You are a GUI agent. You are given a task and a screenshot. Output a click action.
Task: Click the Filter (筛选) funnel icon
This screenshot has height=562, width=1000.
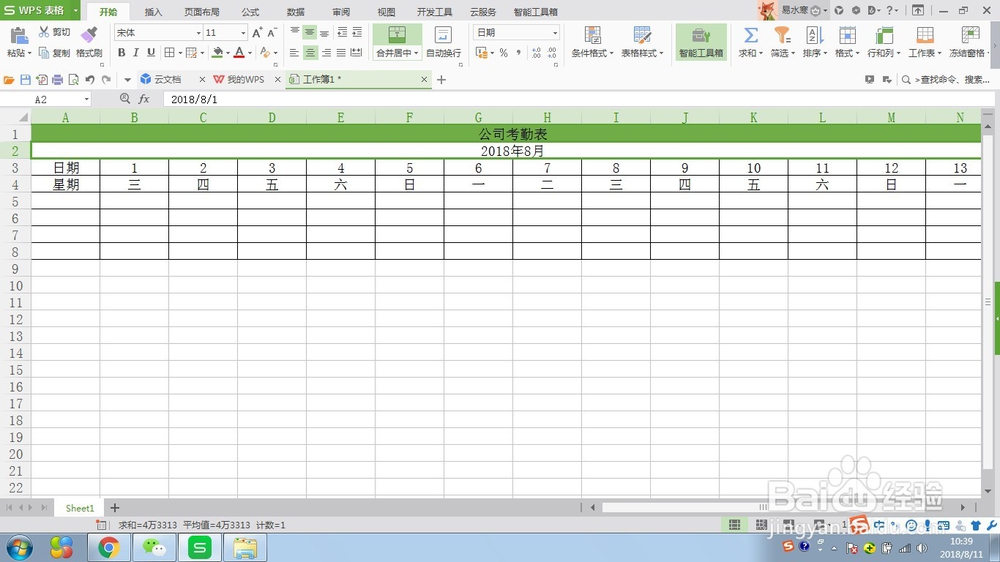point(782,35)
